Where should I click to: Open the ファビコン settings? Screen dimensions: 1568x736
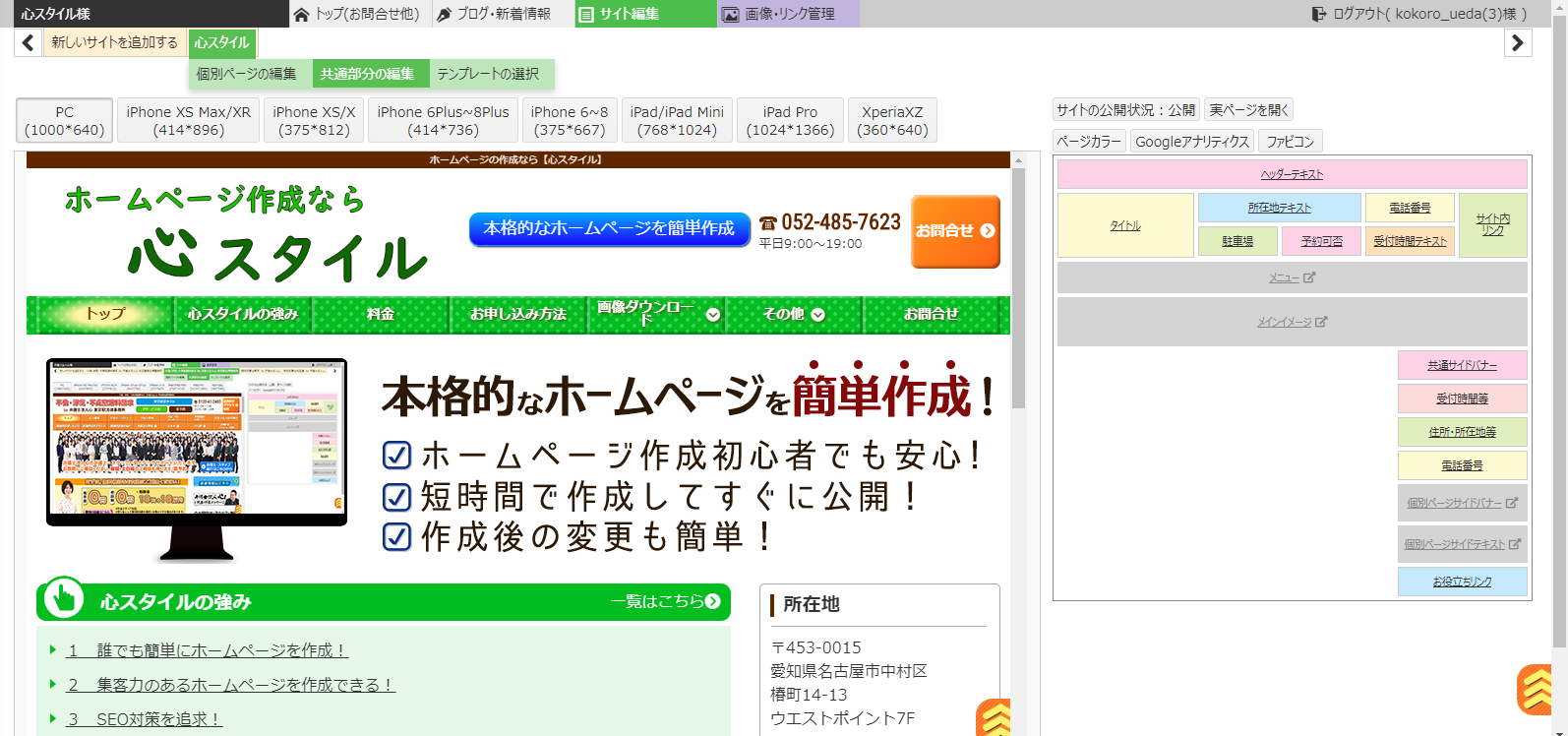[x=1290, y=142]
